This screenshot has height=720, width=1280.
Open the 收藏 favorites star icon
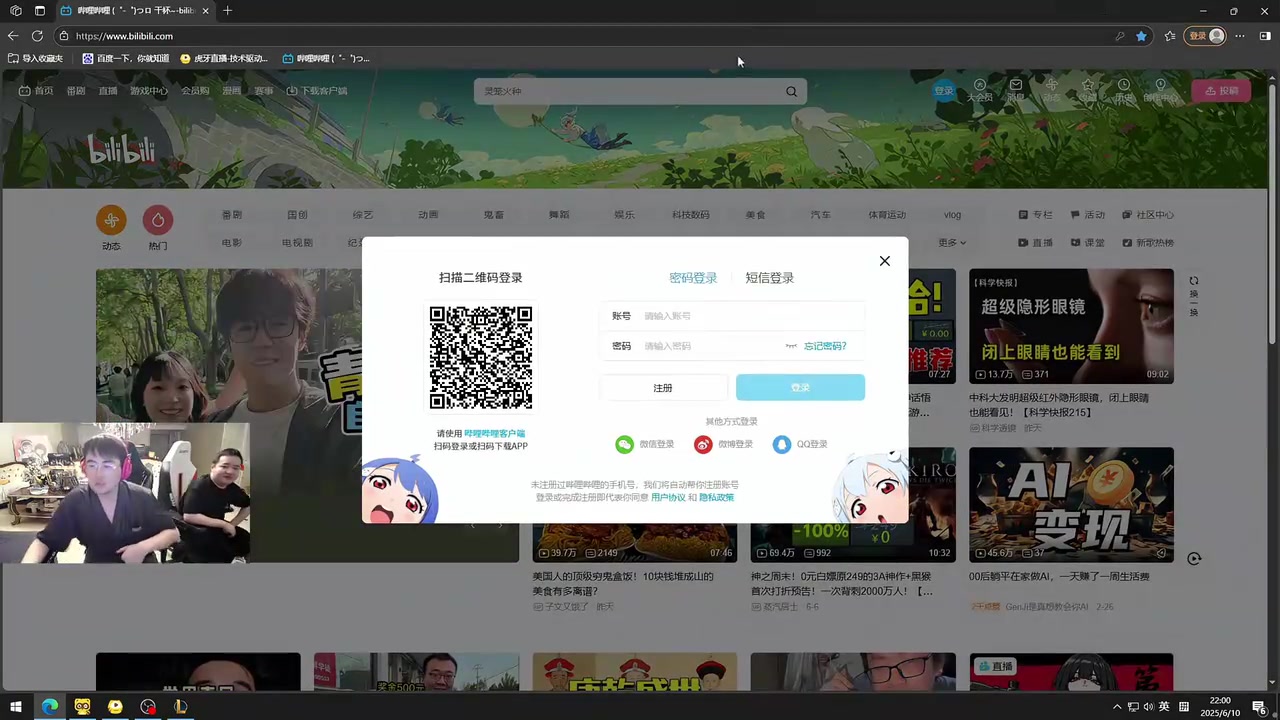[x=1088, y=88]
